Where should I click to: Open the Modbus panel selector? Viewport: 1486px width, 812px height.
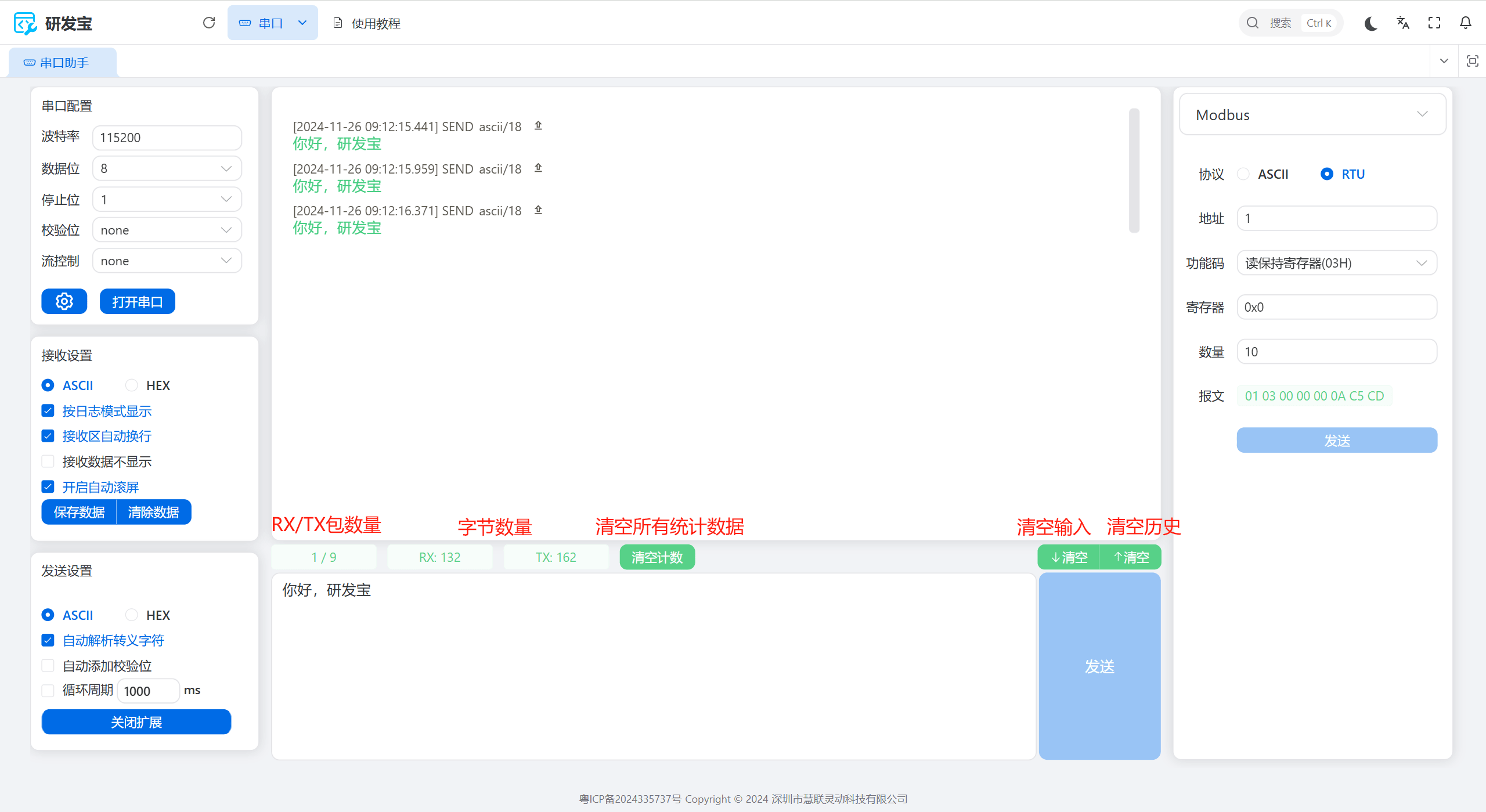(1312, 114)
